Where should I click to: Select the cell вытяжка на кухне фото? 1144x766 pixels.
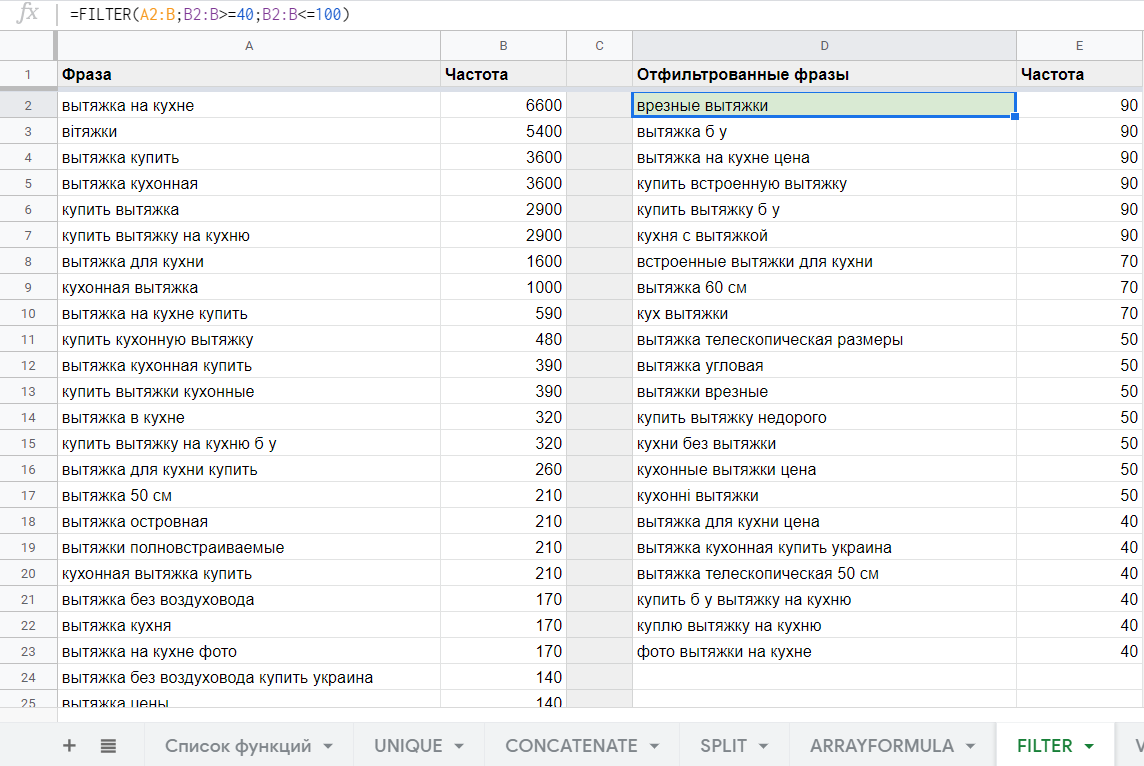point(249,651)
